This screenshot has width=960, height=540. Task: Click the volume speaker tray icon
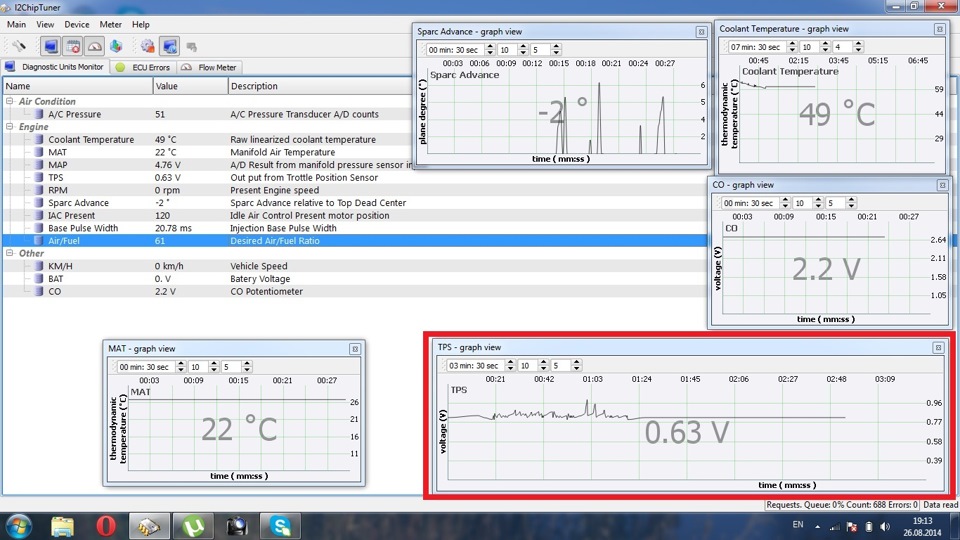[885, 527]
